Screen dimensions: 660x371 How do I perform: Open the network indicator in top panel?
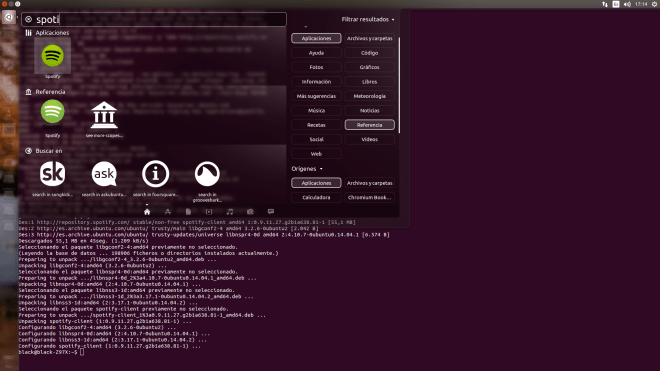605,4
